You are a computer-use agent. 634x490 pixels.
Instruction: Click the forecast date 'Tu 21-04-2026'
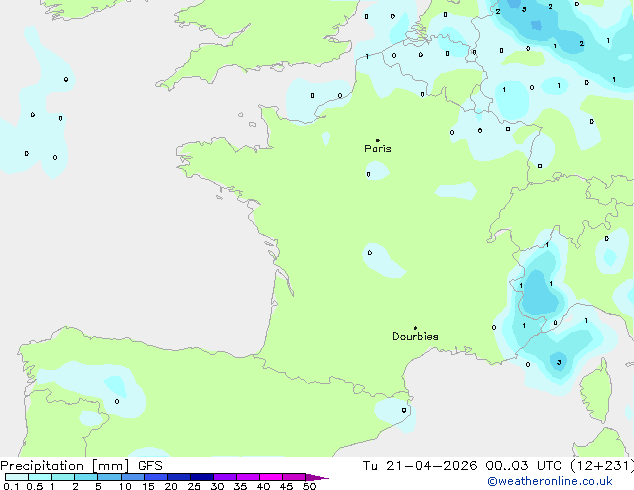tap(420, 466)
